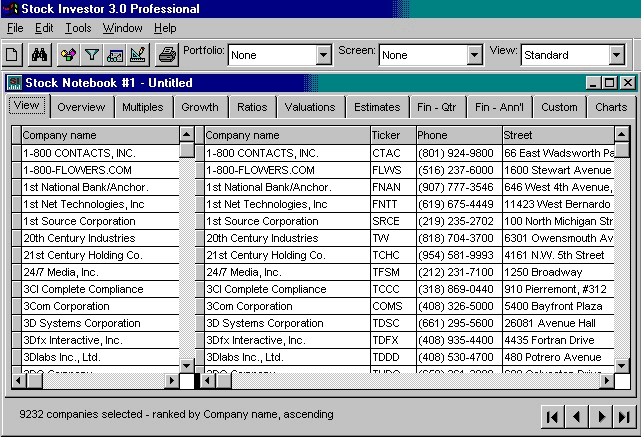This screenshot has width=641, height=437.
Task: Click the colorful portfolio shapes icon
Action: click(x=68, y=54)
